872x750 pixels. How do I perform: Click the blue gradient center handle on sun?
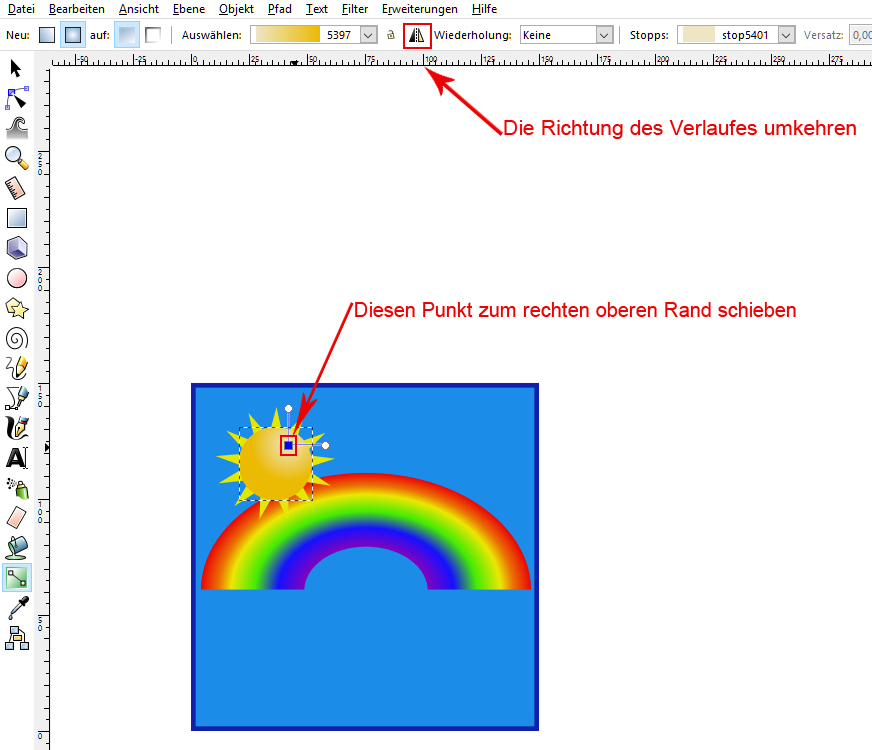click(x=288, y=445)
